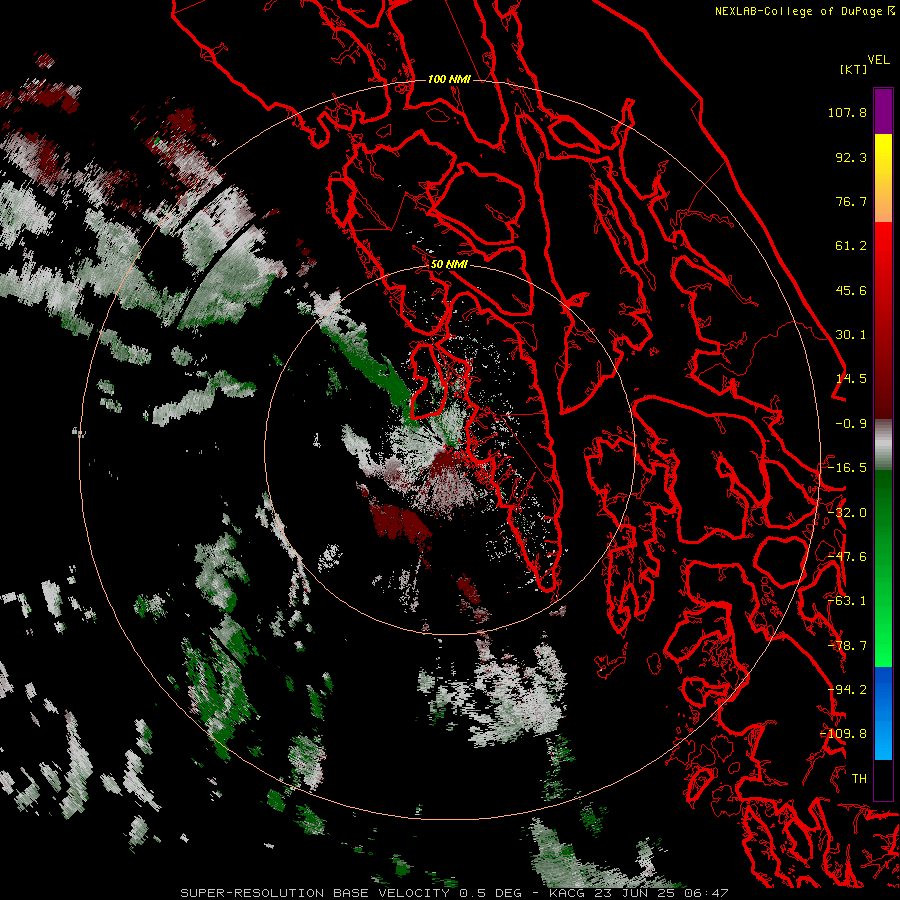
Task: Click the 14.5 legend value
Action: click(x=851, y=379)
